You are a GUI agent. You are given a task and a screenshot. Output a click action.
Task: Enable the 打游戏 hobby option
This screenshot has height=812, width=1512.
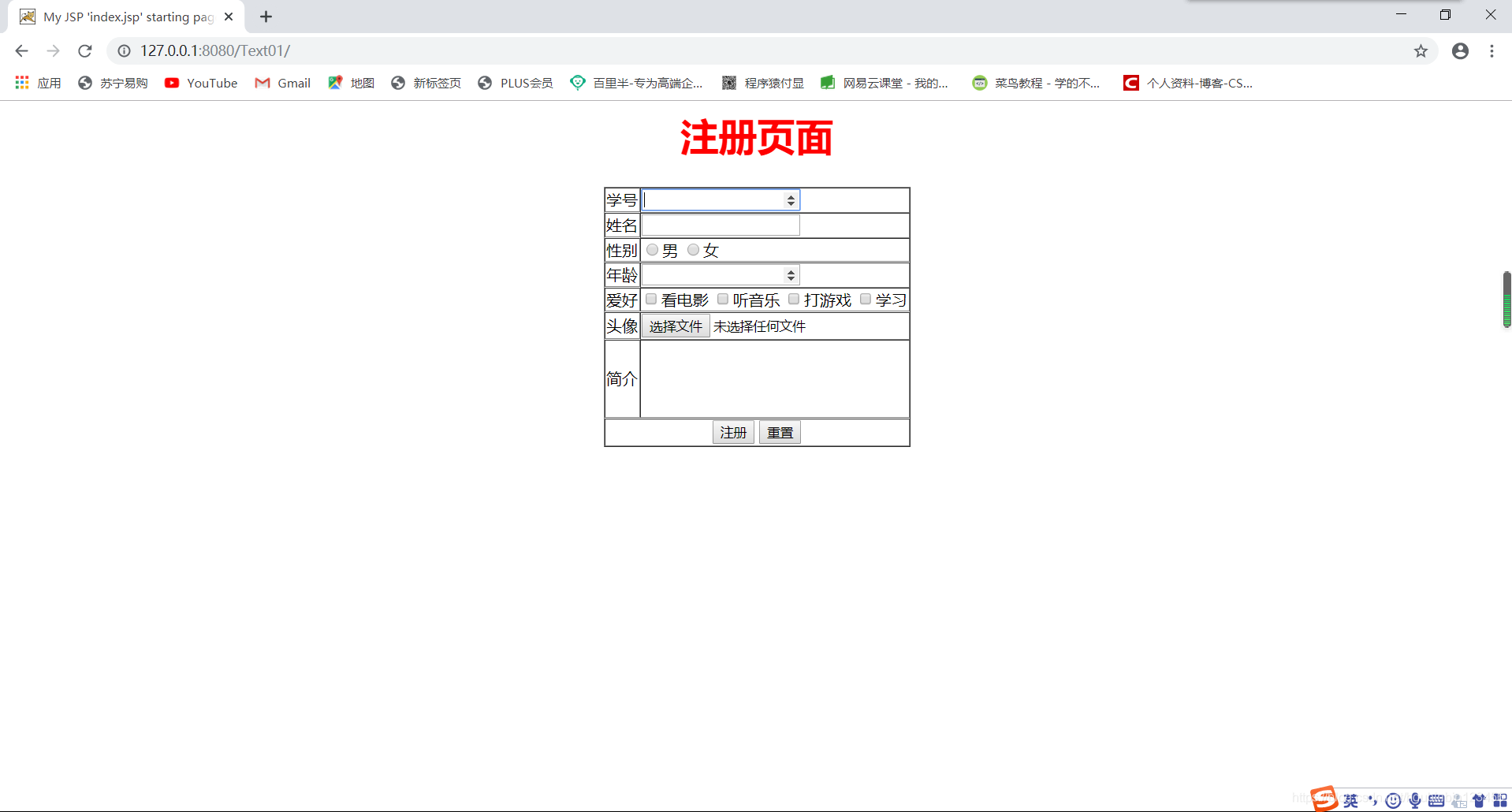coord(793,299)
